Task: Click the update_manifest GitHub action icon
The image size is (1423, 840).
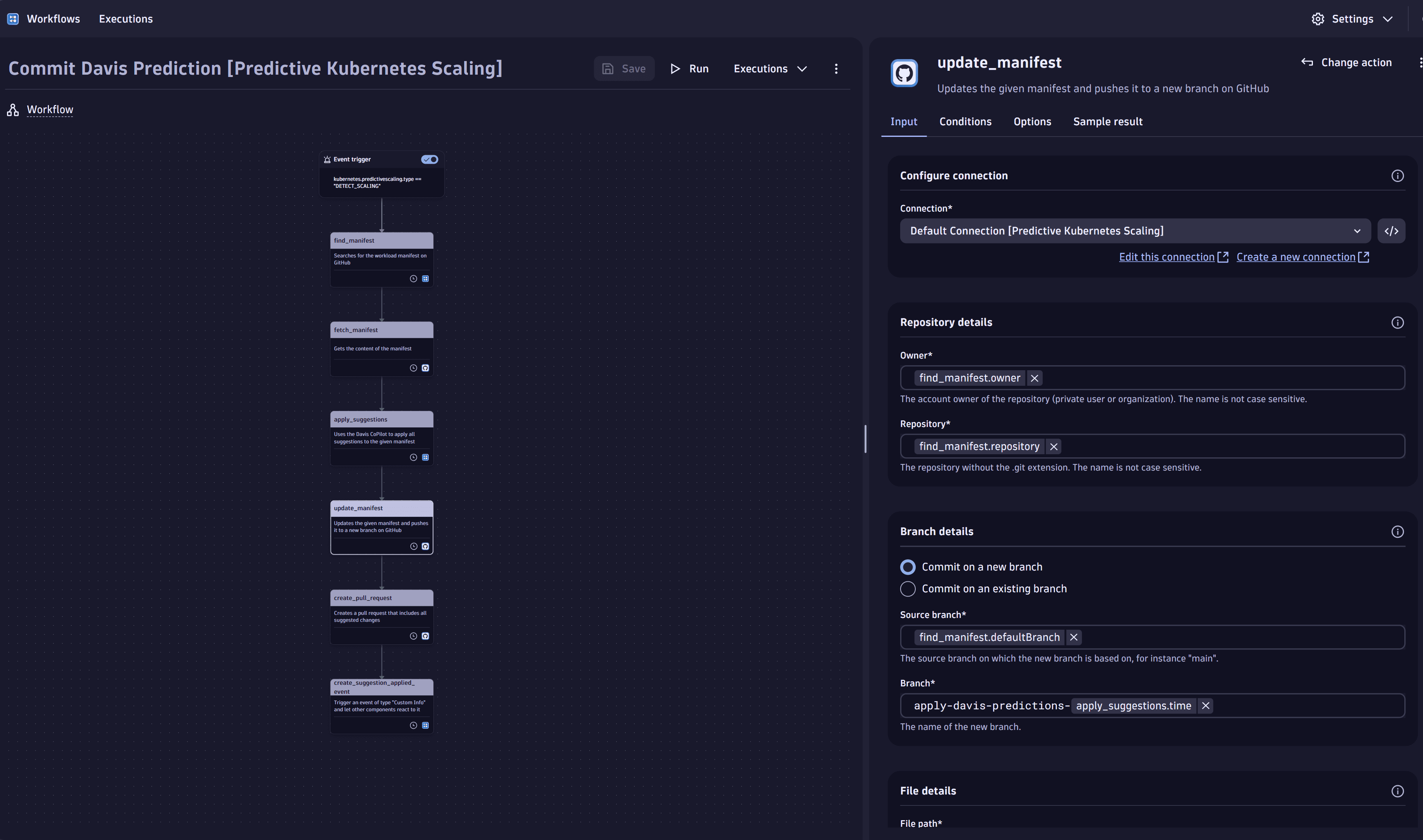Action: [902, 71]
